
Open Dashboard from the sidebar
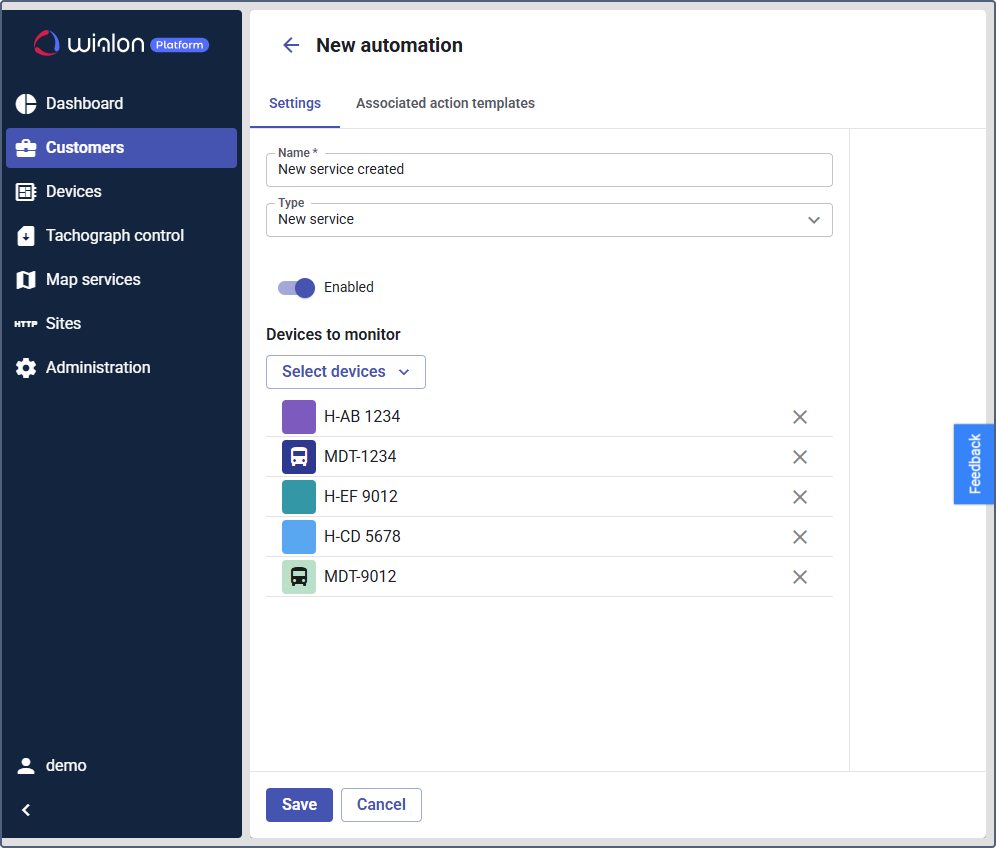[x=84, y=104]
